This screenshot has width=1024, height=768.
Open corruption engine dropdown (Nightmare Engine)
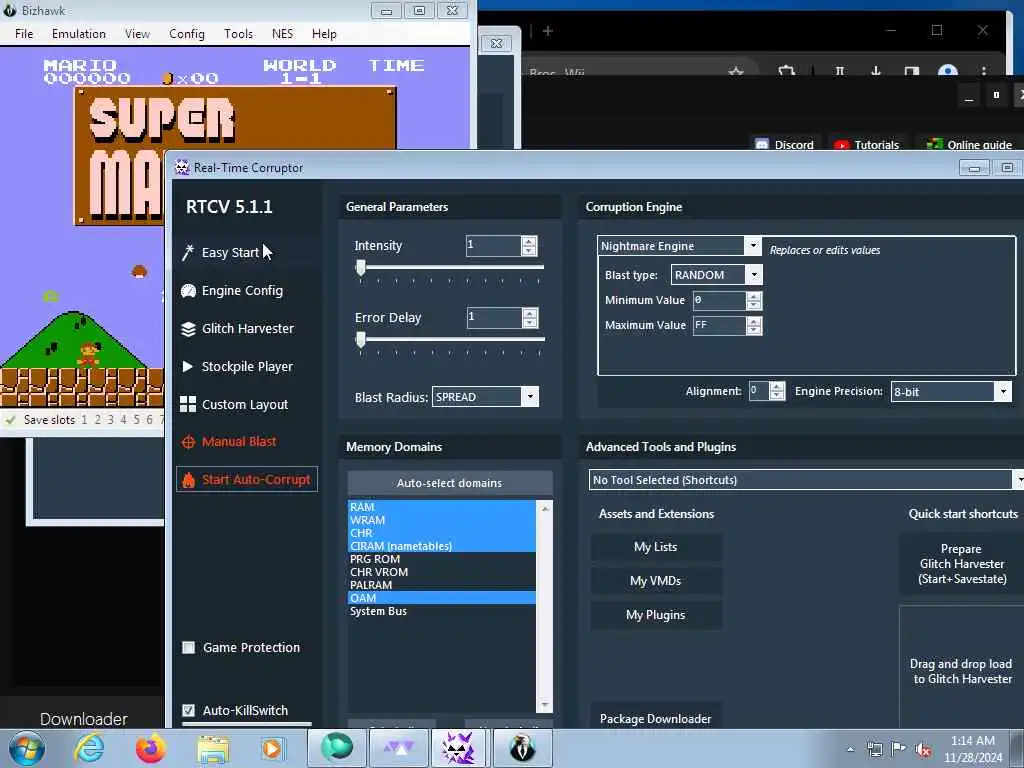pyautogui.click(x=752, y=246)
